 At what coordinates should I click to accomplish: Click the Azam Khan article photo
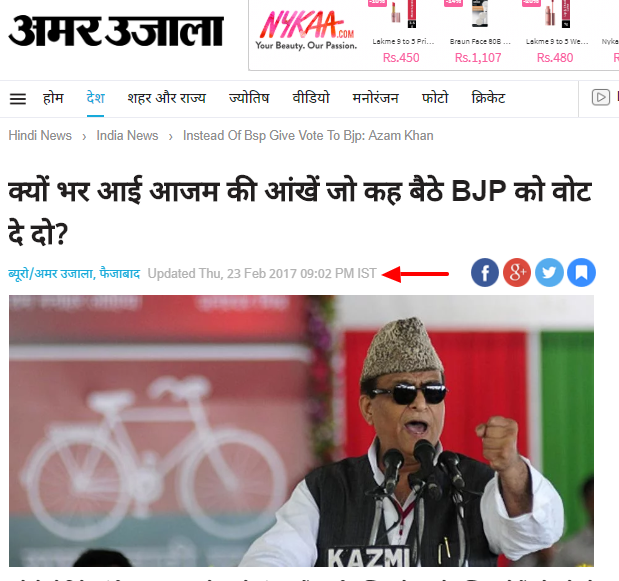(x=301, y=431)
